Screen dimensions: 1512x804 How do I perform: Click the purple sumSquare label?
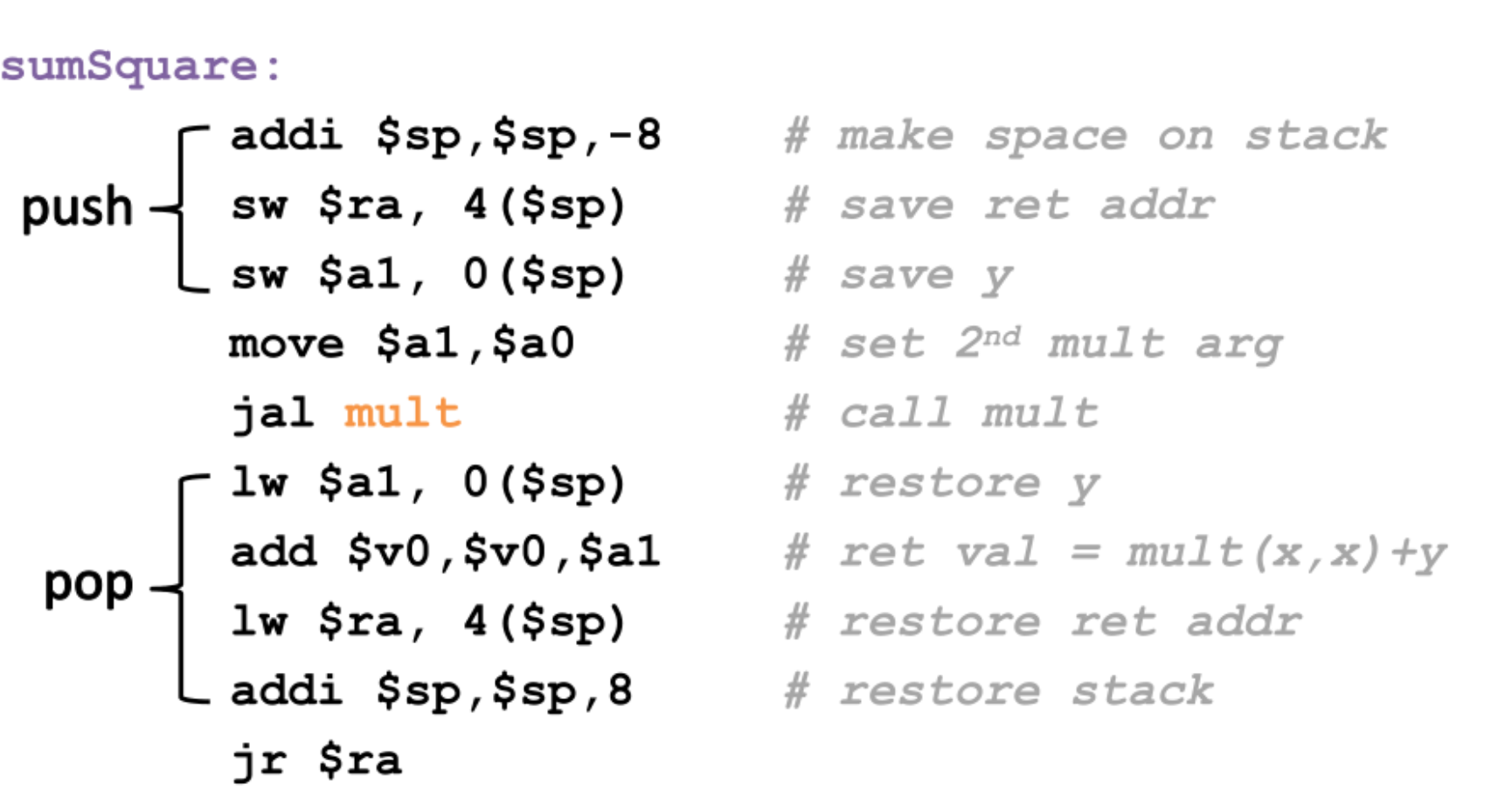[142, 67]
